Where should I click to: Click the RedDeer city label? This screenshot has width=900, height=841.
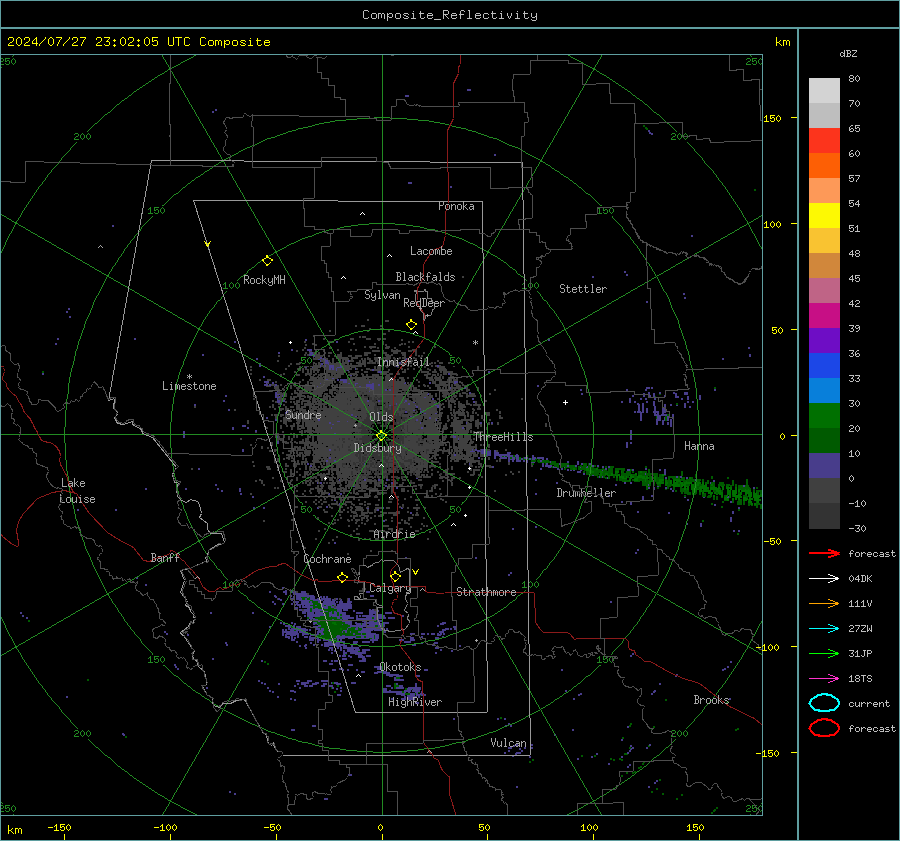(x=424, y=303)
